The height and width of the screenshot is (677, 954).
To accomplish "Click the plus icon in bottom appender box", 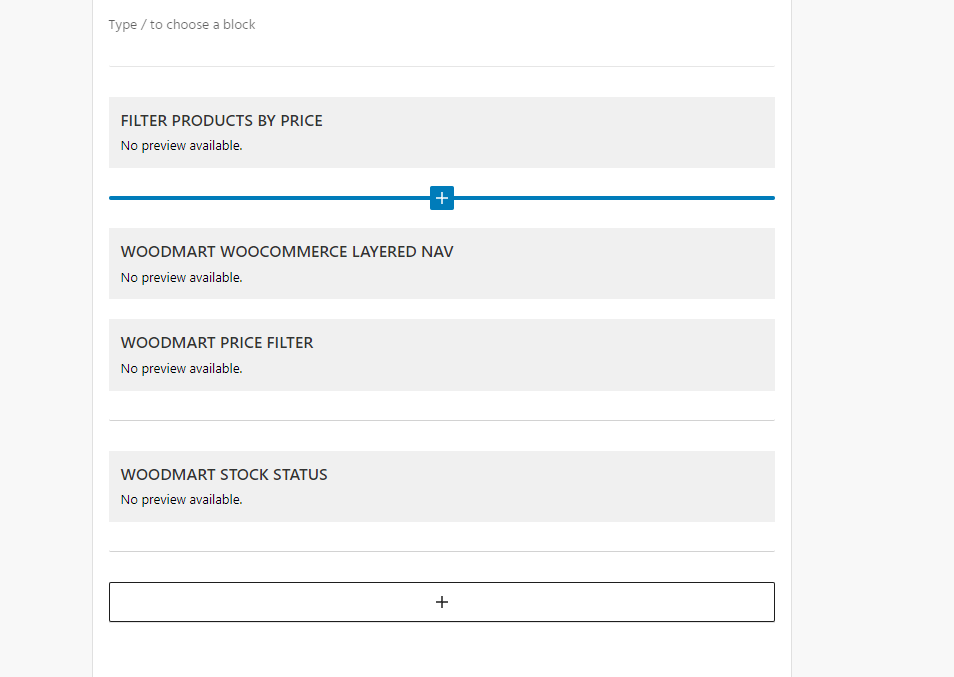I will (442, 602).
